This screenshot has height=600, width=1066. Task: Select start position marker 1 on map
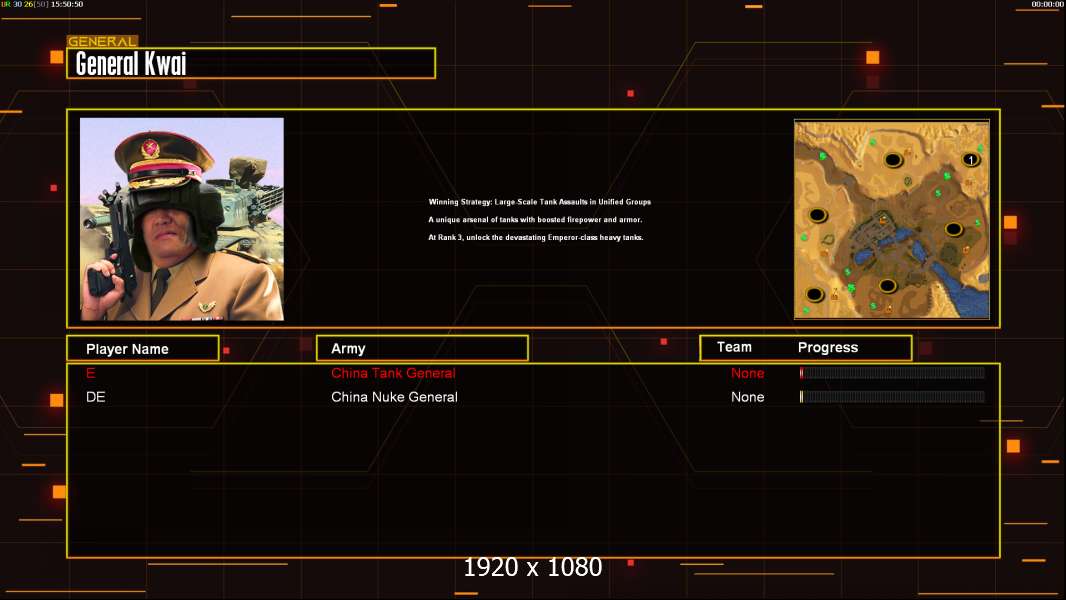click(970, 160)
